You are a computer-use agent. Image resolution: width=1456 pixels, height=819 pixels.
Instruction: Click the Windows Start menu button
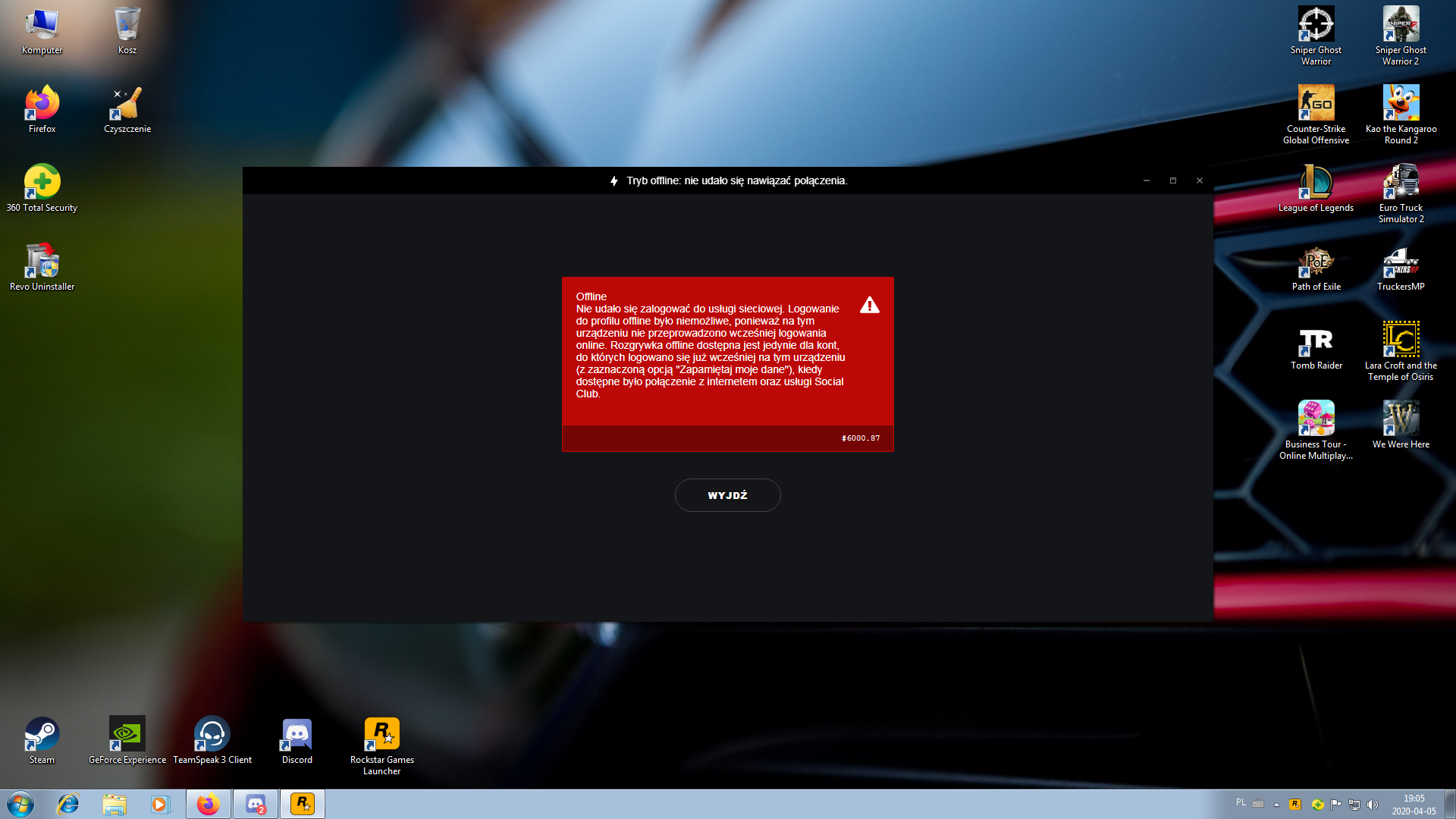tap(15, 803)
